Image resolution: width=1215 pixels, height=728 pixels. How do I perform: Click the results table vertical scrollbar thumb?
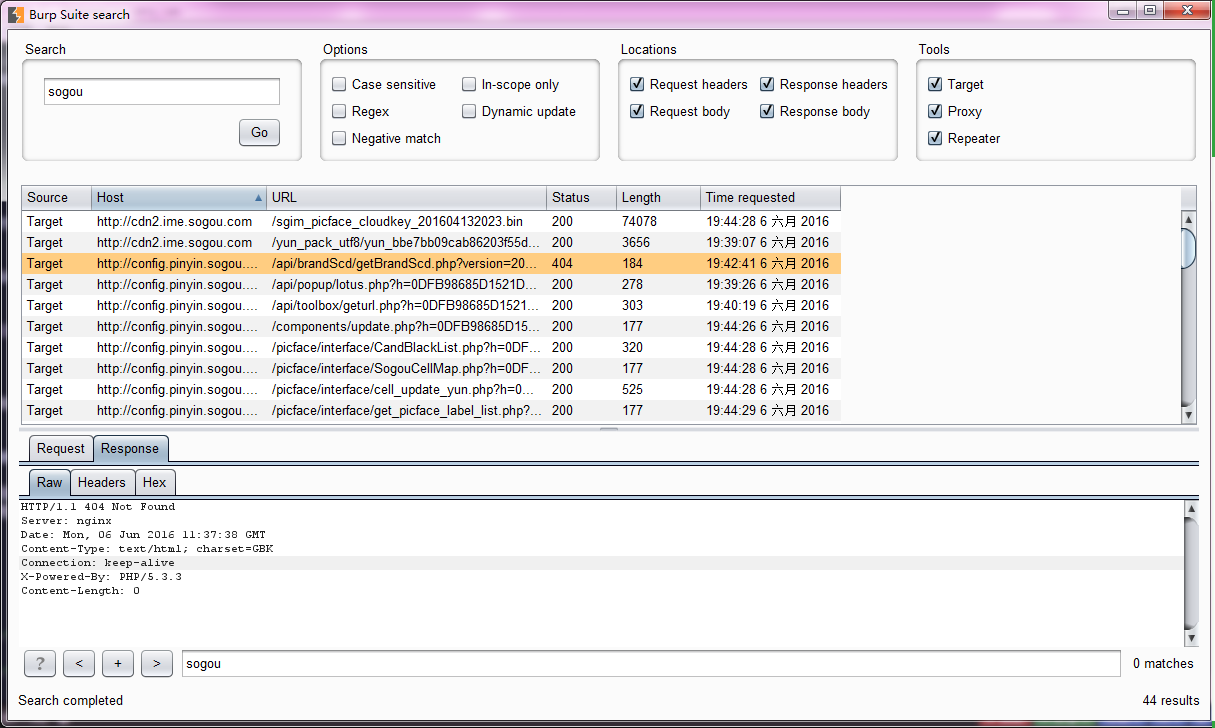click(x=1188, y=248)
